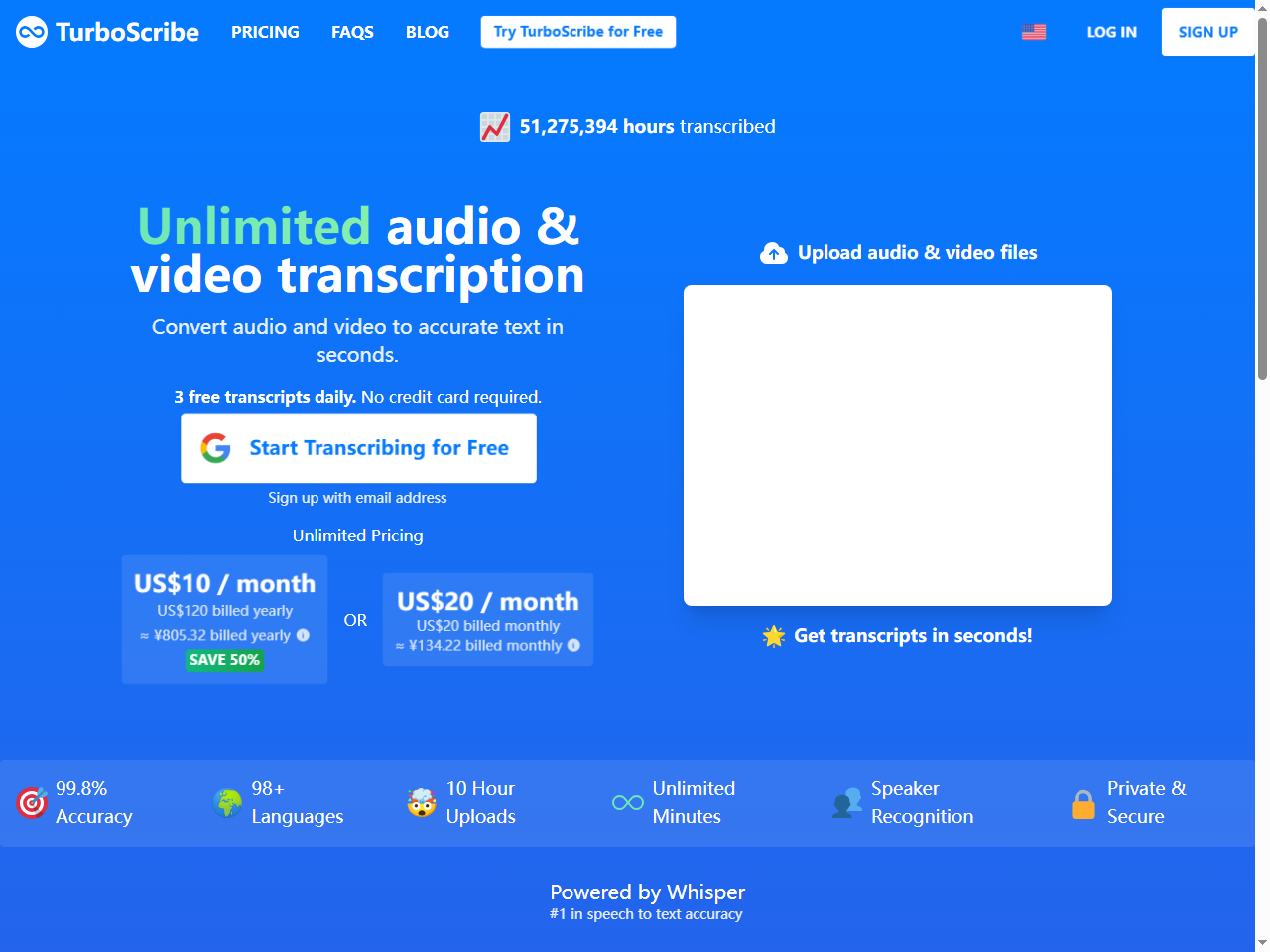Screen dimensions: 1270x952
Task: Click the exploding head emoji for 10 Hour Uploads
Action: pos(422,803)
